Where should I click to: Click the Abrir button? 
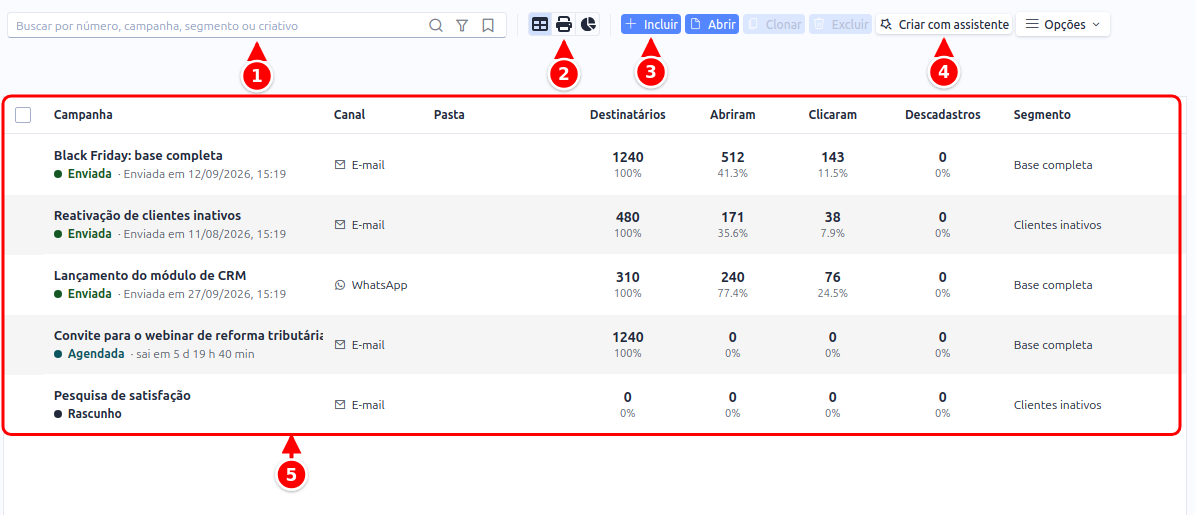(712, 24)
